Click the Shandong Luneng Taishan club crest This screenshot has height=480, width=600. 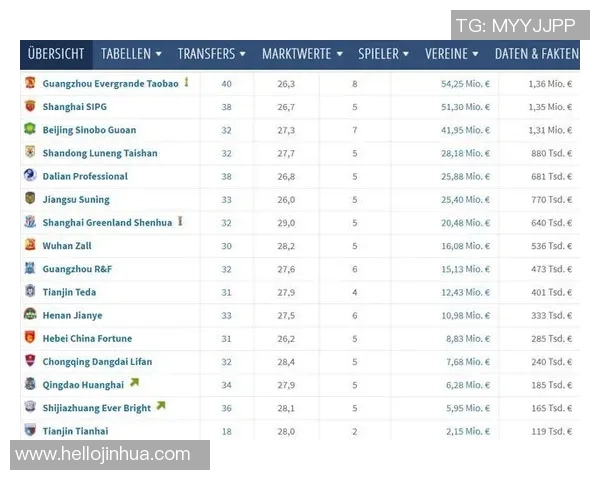point(30,152)
